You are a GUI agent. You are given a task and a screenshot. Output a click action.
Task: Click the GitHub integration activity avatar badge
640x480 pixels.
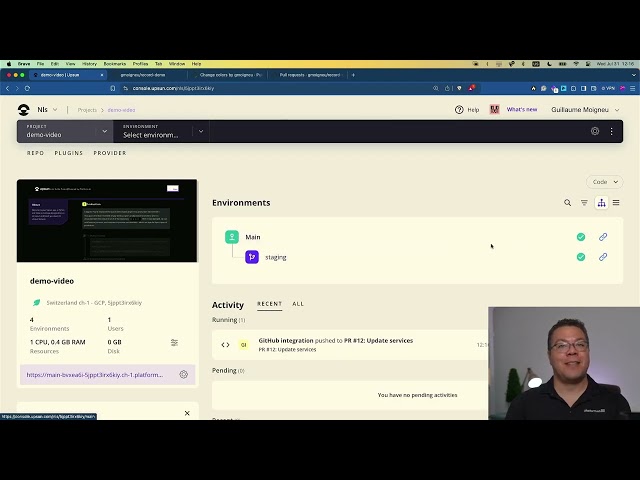(244, 345)
